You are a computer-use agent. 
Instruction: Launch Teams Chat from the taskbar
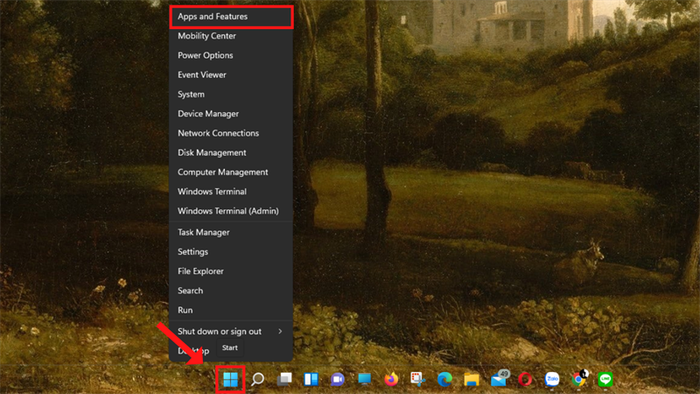pos(338,379)
